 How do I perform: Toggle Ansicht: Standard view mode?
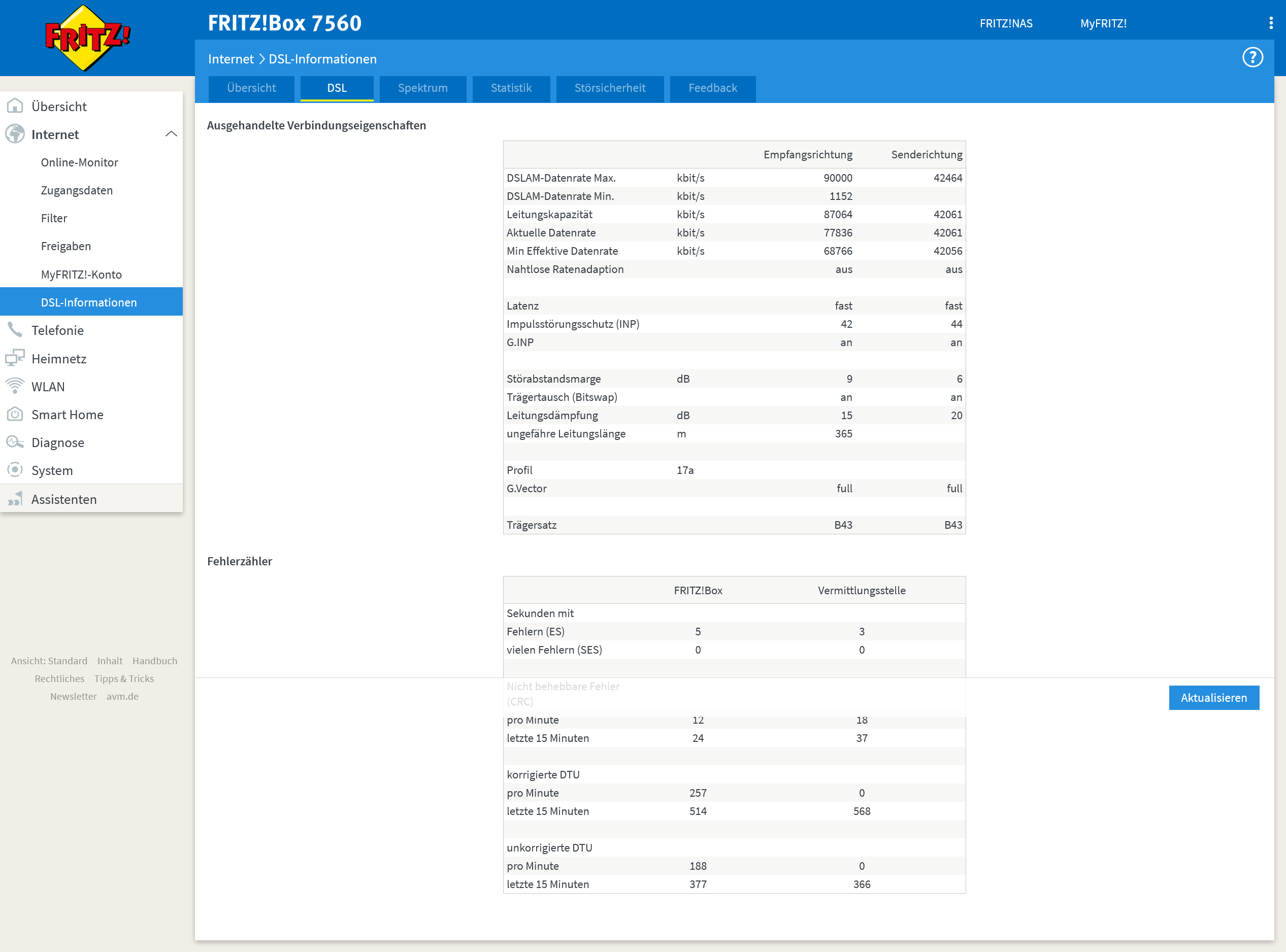[49, 661]
